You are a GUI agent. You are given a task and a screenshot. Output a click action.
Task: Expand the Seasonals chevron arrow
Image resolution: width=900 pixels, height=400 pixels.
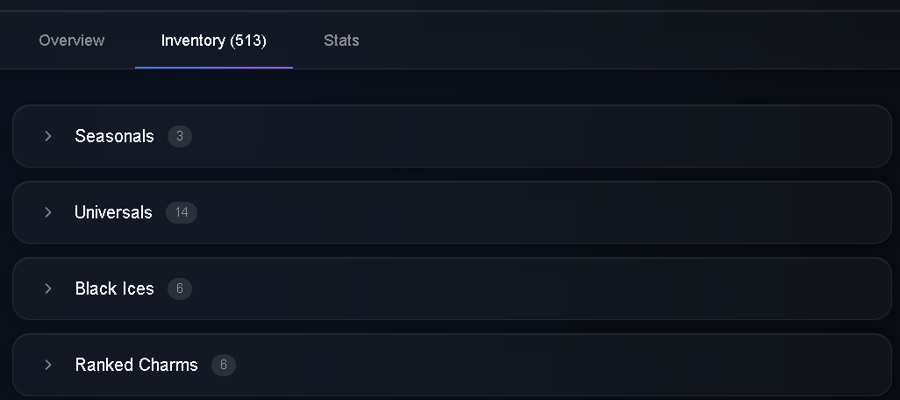[x=48, y=136]
